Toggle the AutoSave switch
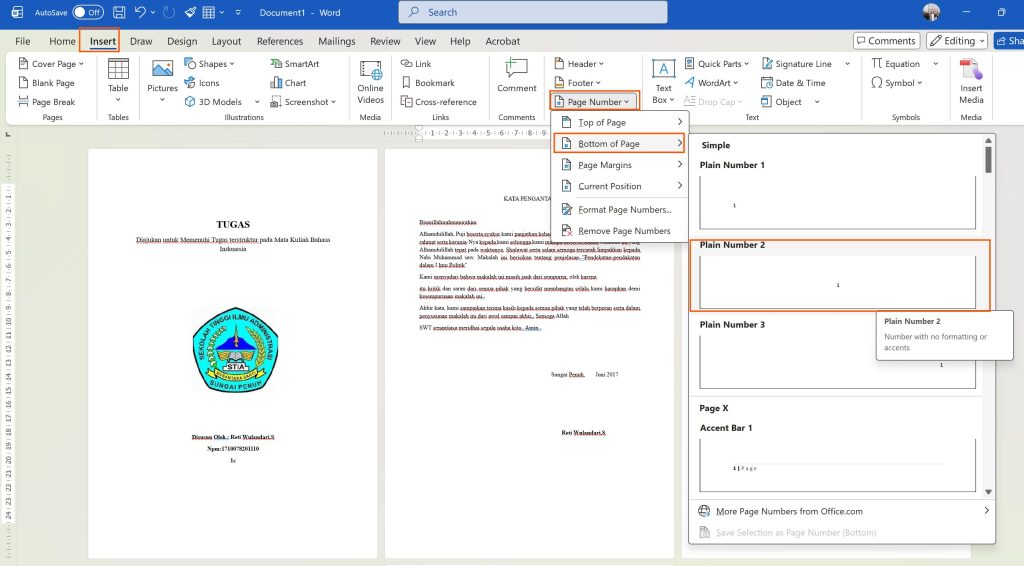 (88, 13)
